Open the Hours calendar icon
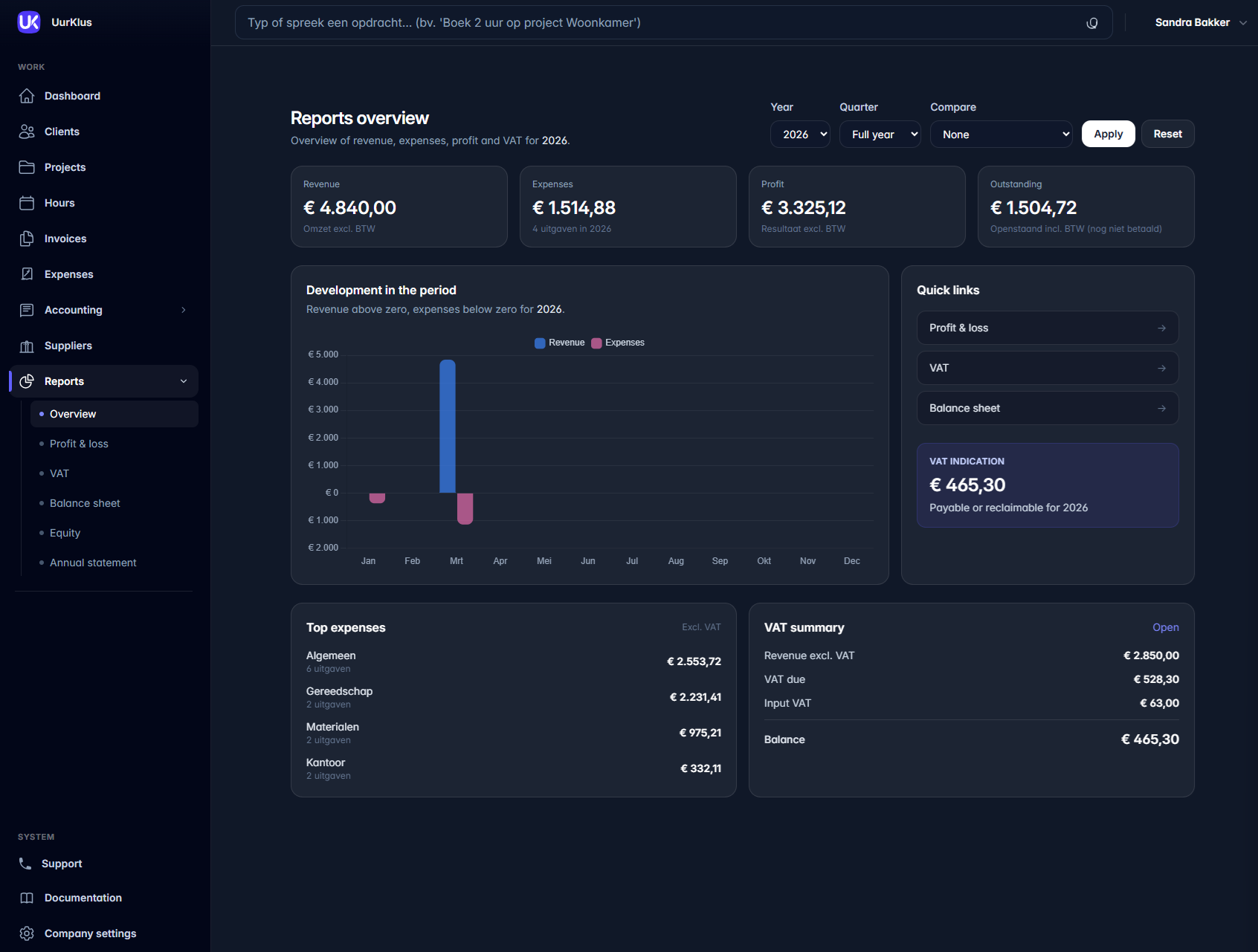Viewport: 1258px width, 952px height. click(27, 203)
